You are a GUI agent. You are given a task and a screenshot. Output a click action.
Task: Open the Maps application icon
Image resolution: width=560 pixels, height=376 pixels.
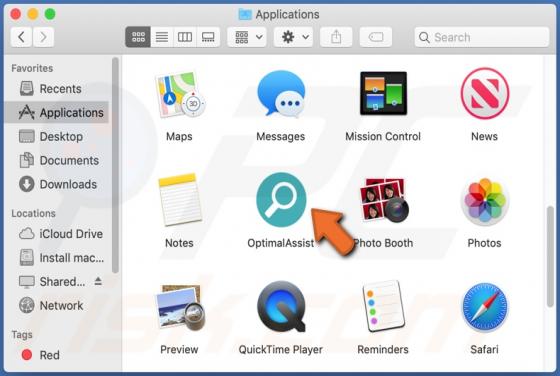(180, 94)
